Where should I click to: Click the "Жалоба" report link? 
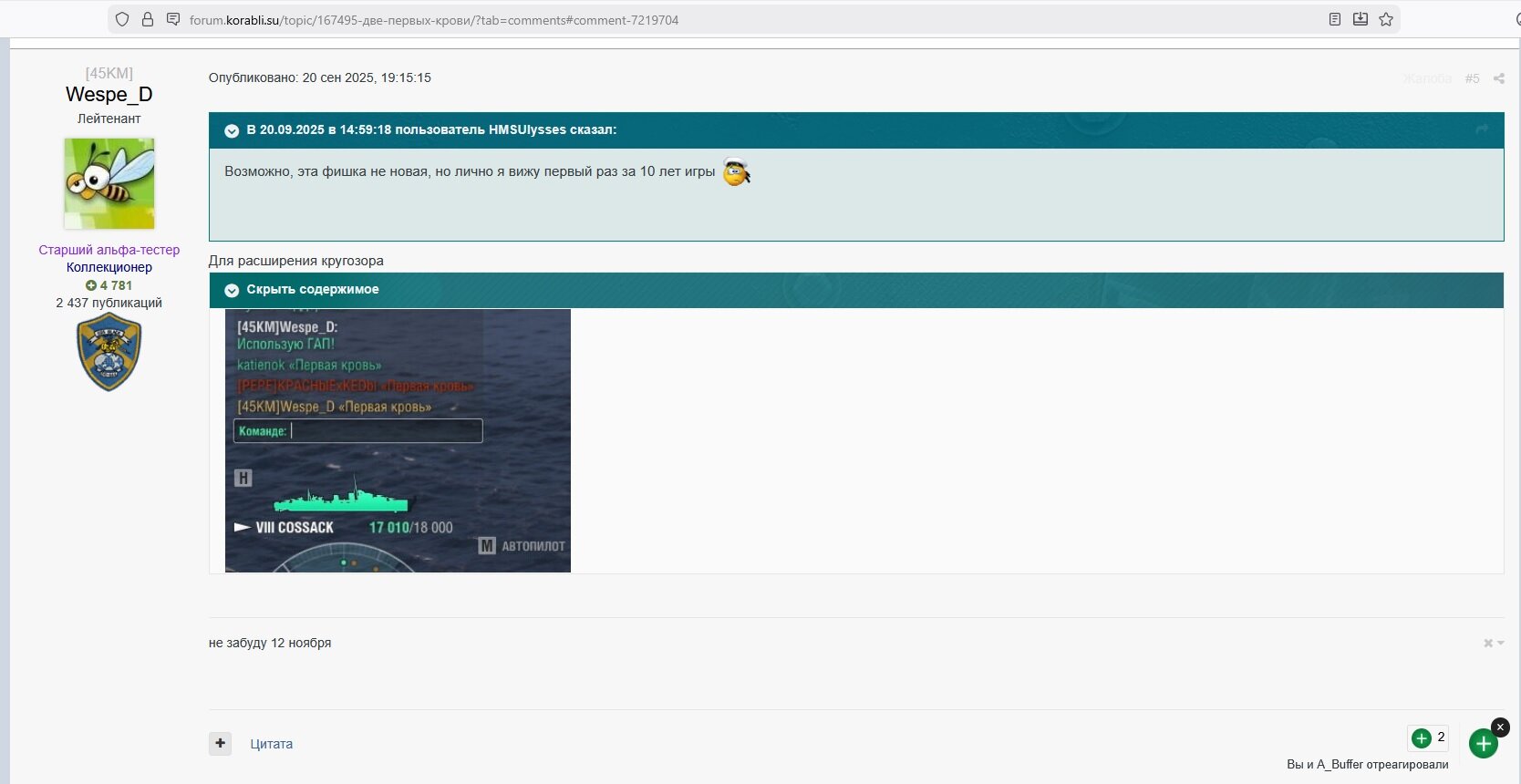(1427, 78)
